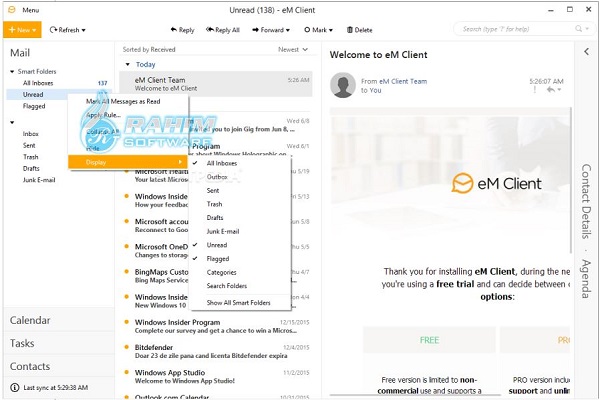The height and width of the screenshot is (400, 600).
Task: Select the eM Client Team welcome message
Action: (x=216, y=84)
